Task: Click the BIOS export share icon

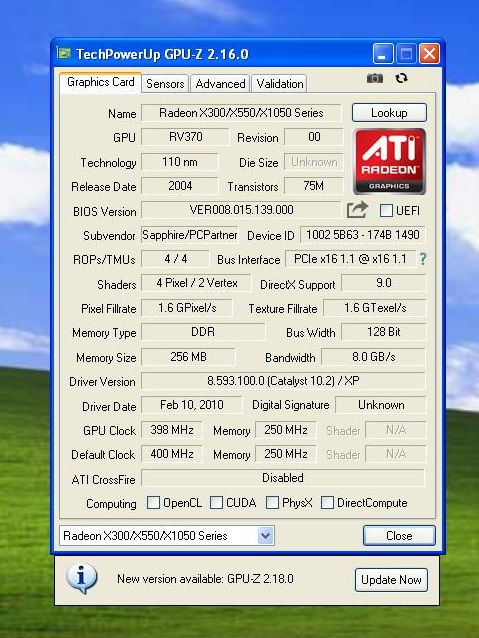Action: click(x=357, y=210)
